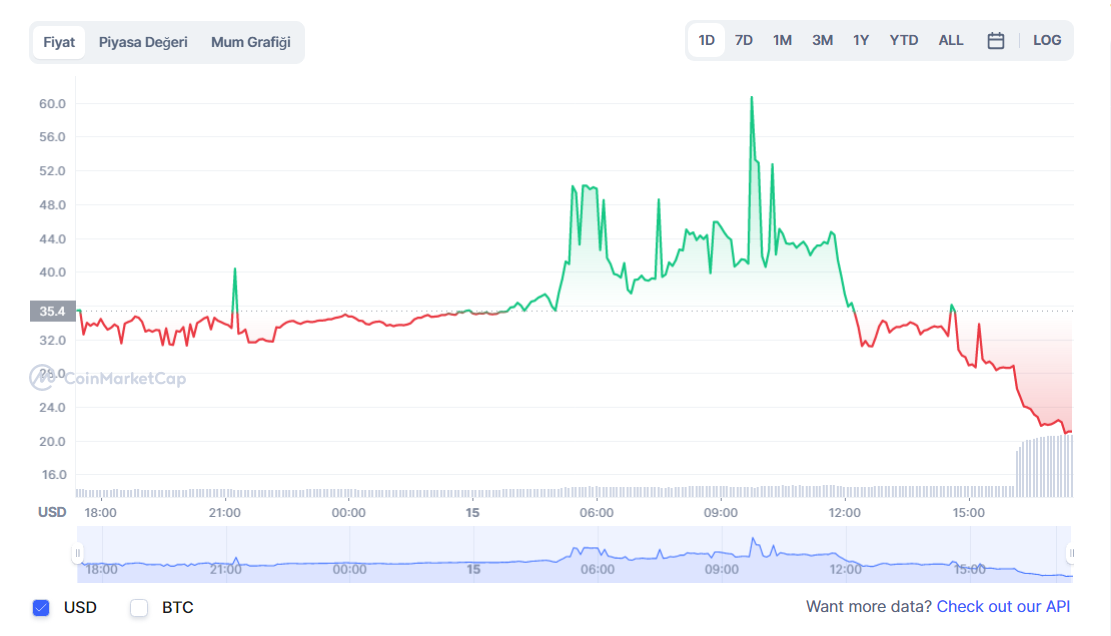Show the 1M time range

(x=782, y=41)
